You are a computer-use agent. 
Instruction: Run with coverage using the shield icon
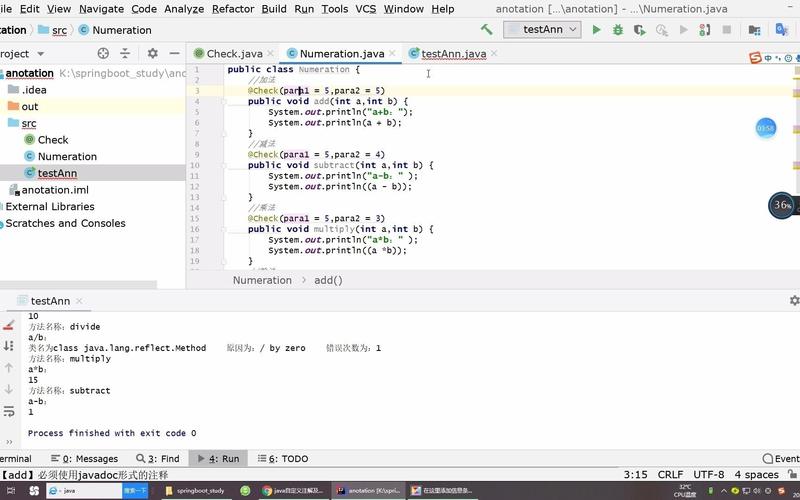pos(640,30)
